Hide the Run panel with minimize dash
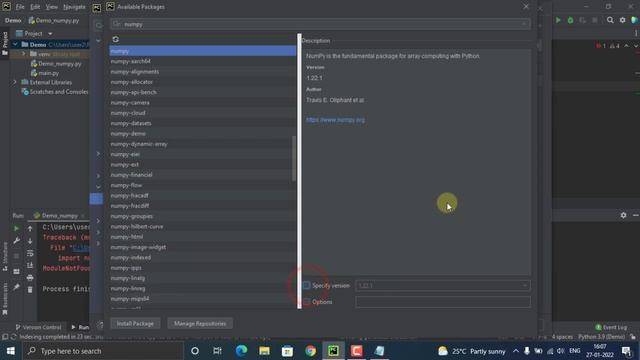The width and height of the screenshot is (640, 360). click(636, 215)
